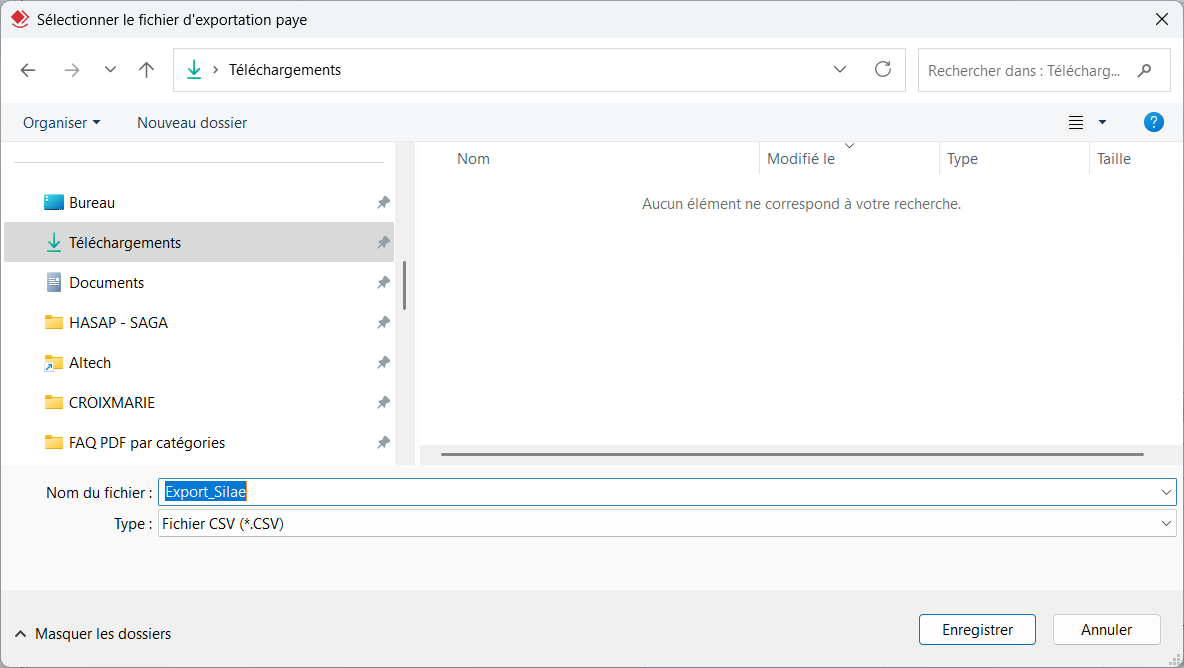Expand the file name suggestions dropdown
This screenshot has width=1184, height=668.
1166,492
